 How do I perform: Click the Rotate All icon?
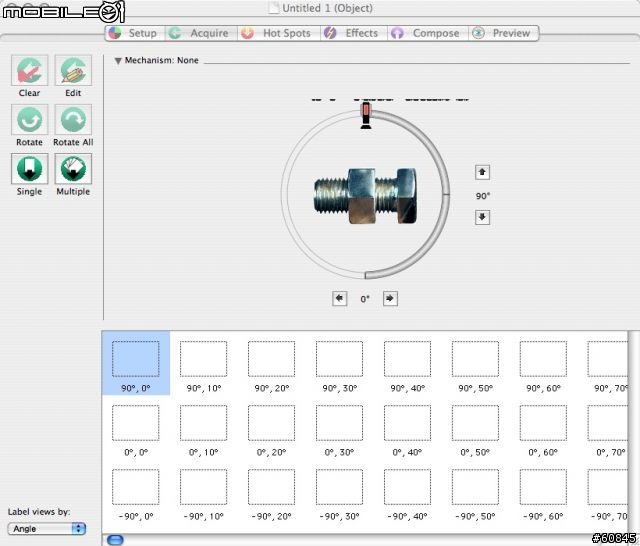coord(73,119)
